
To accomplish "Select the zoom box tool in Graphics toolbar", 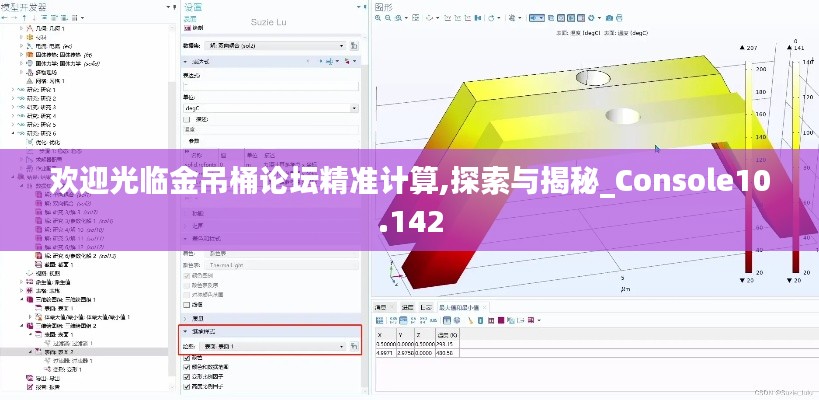I will click(x=399, y=18).
